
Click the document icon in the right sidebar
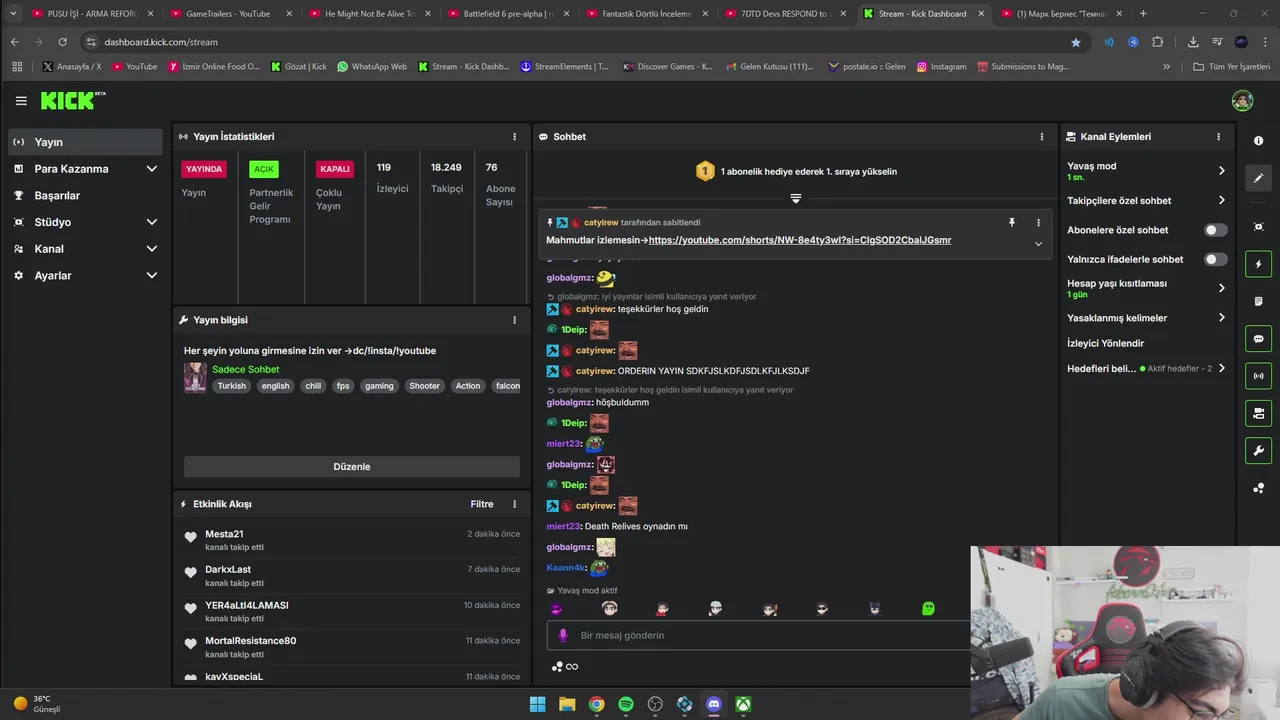pyautogui.click(x=1258, y=301)
